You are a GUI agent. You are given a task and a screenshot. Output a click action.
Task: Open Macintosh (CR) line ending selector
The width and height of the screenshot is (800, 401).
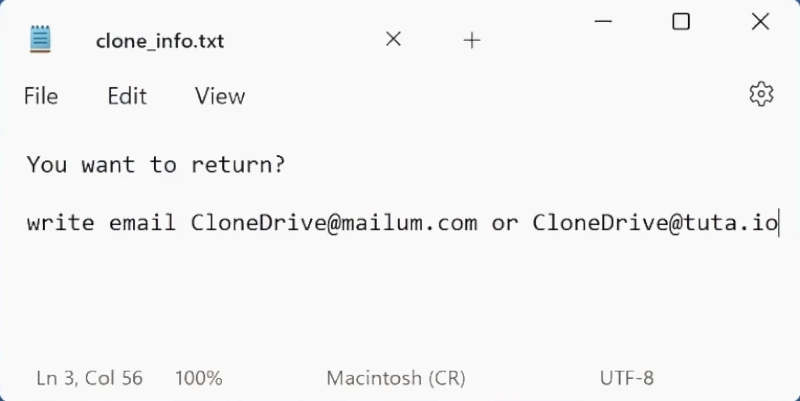tap(396, 378)
